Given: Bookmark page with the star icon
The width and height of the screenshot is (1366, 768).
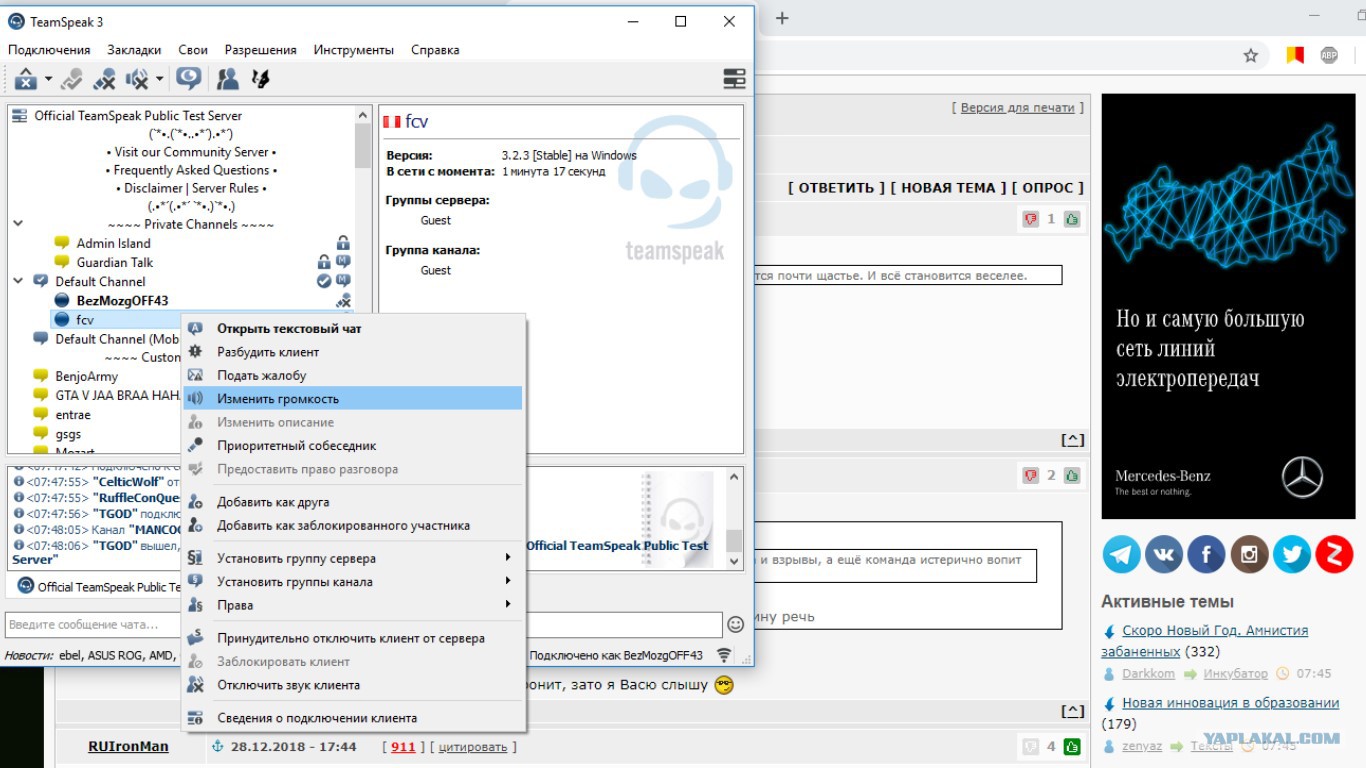Looking at the screenshot, I should pos(1250,55).
